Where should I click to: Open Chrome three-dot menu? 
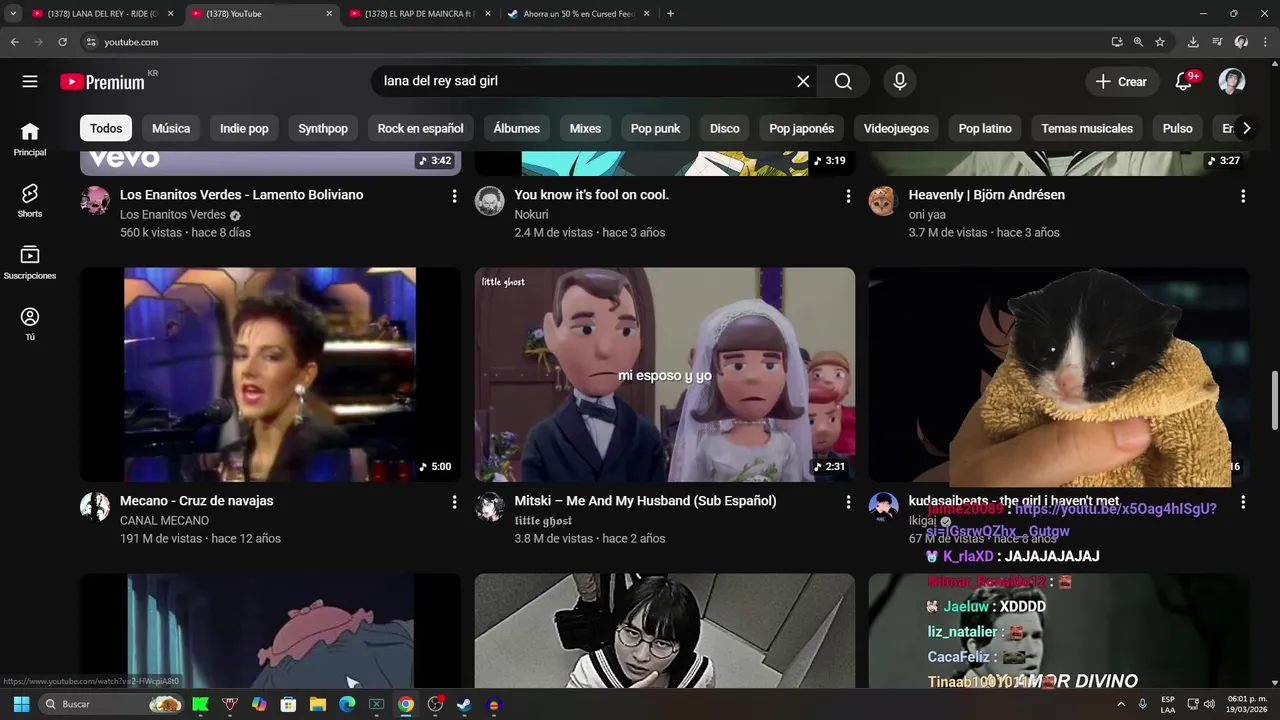1264,42
